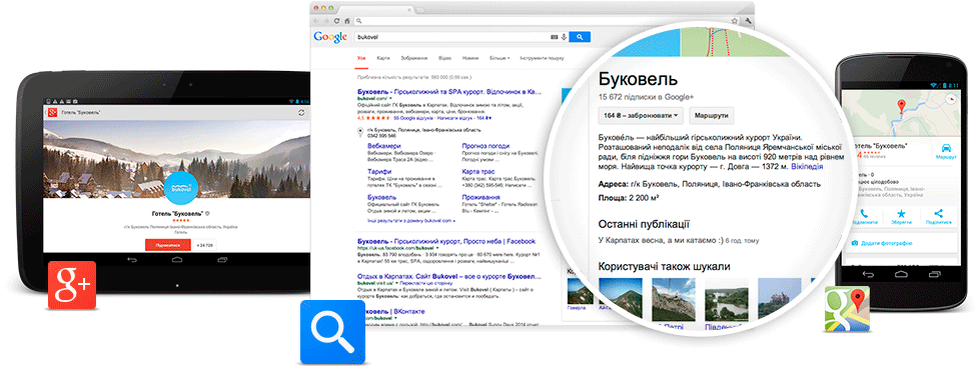Screen dimensions: 976x366
Task: Select the Відео search tab
Action: click(x=444, y=58)
